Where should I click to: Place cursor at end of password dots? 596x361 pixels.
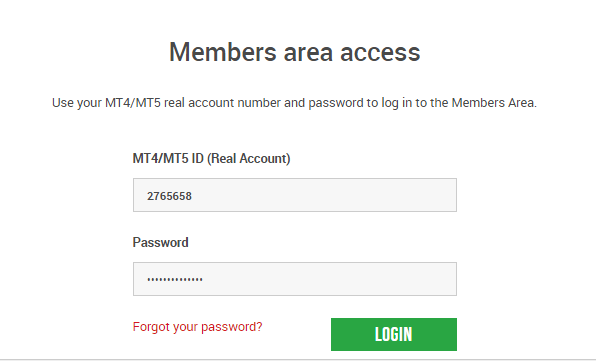(204, 280)
